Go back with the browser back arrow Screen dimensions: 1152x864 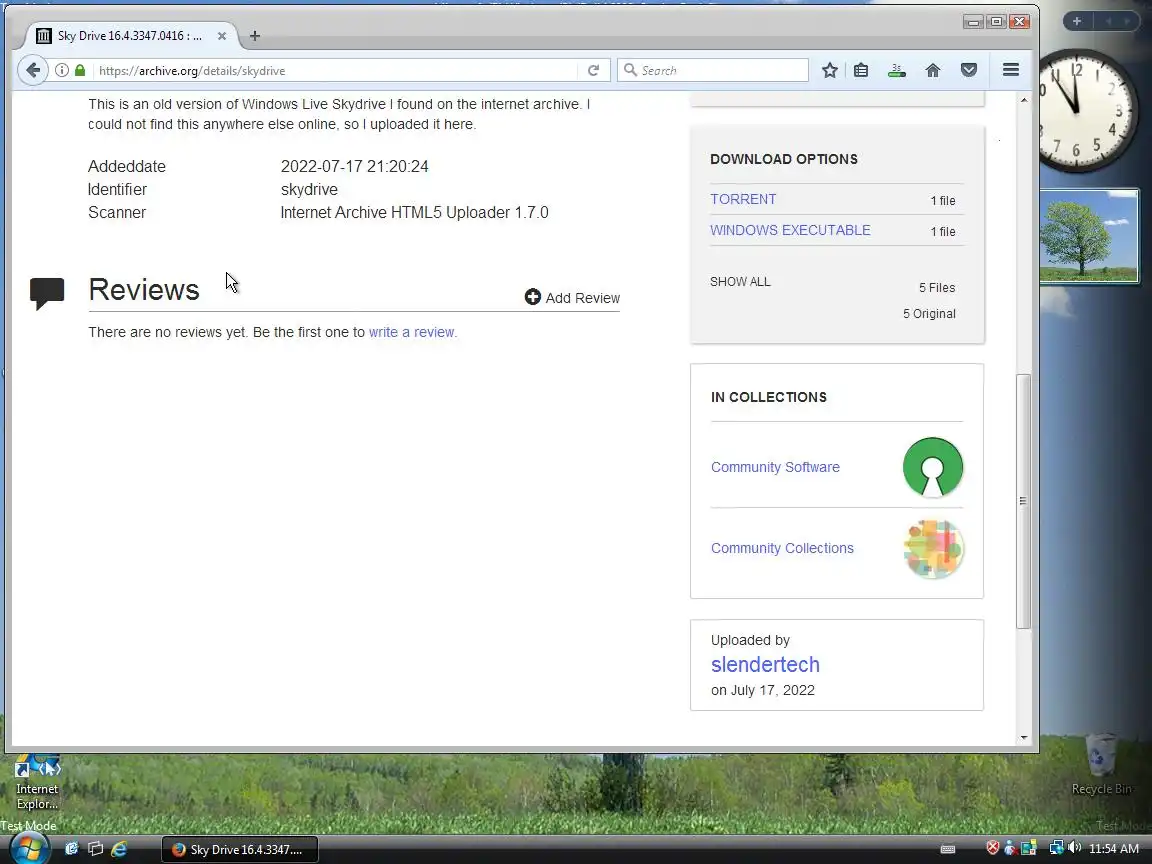(x=32, y=71)
